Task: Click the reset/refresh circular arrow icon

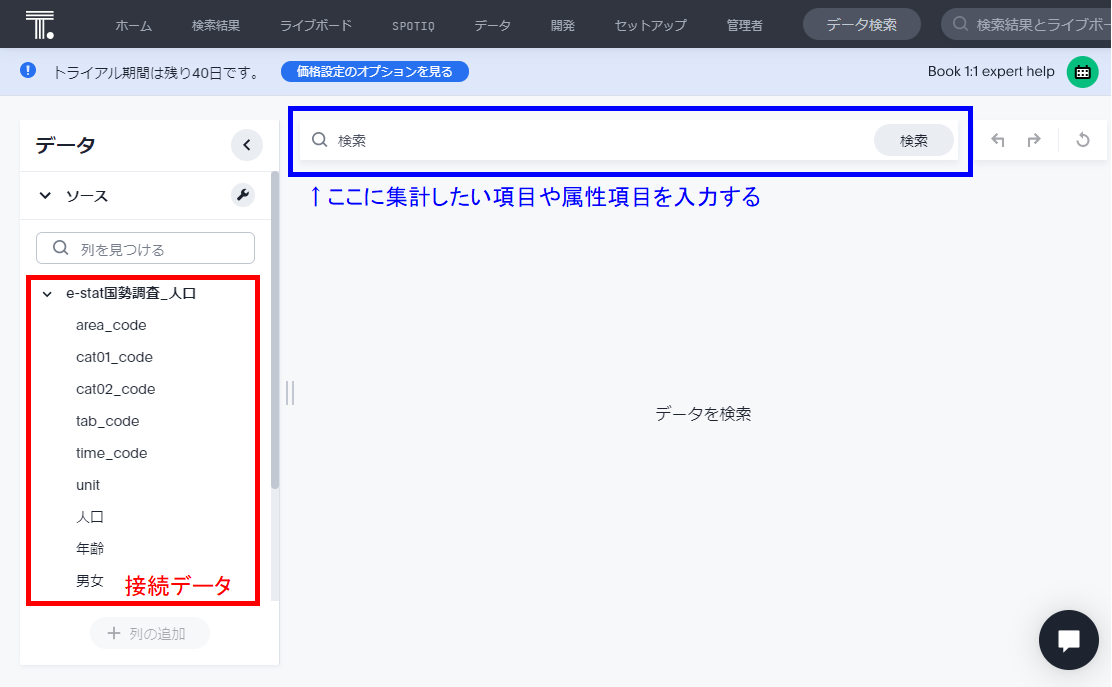Action: (x=1083, y=140)
